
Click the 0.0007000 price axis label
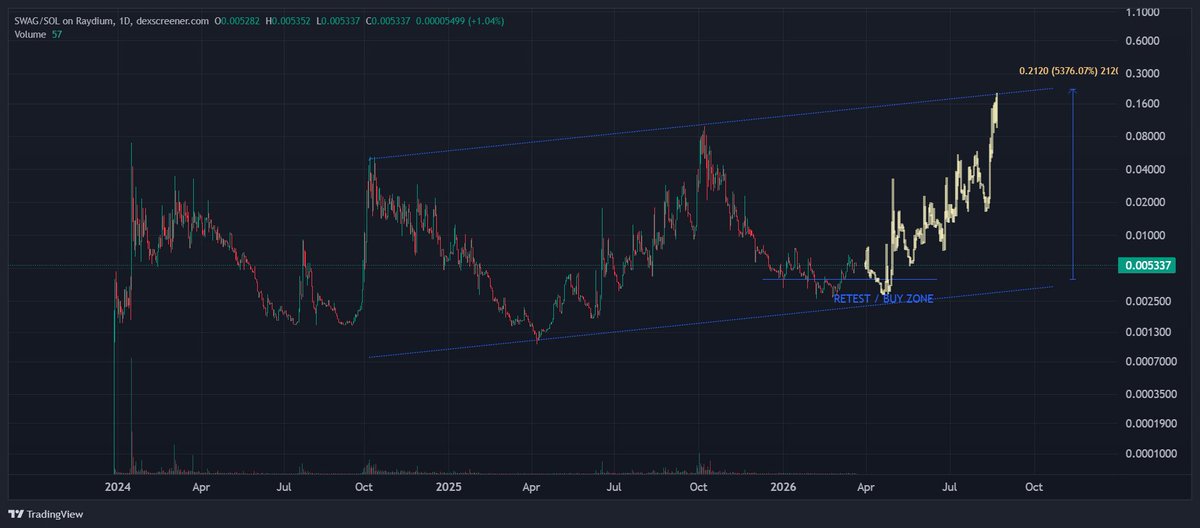click(x=1151, y=361)
